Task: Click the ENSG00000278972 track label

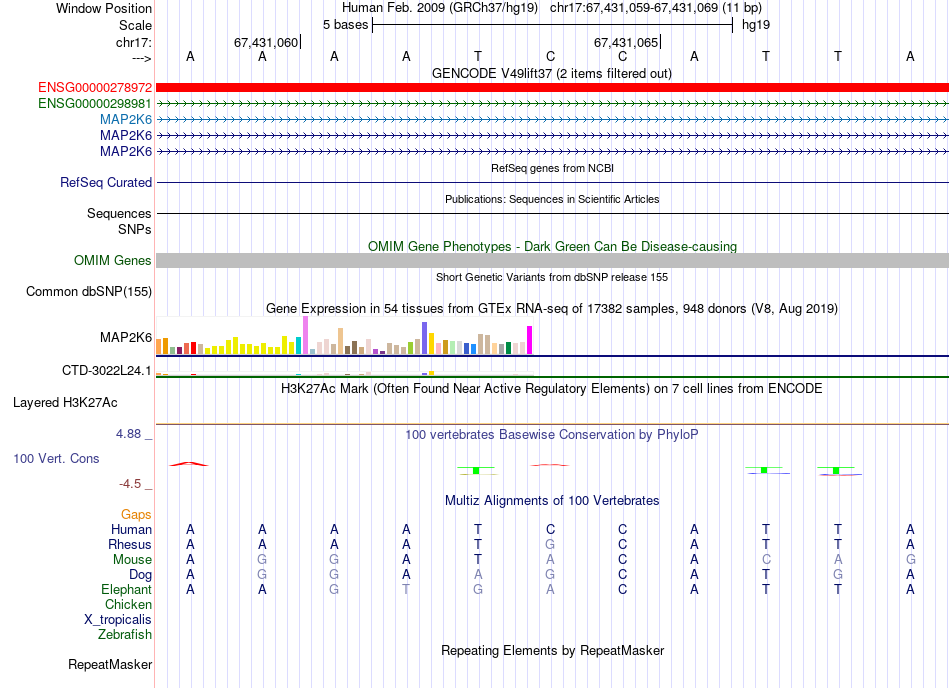Action: 95,88
